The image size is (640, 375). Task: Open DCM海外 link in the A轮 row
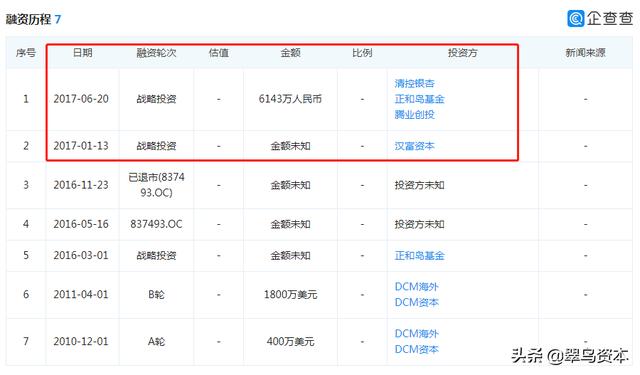pos(416,334)
